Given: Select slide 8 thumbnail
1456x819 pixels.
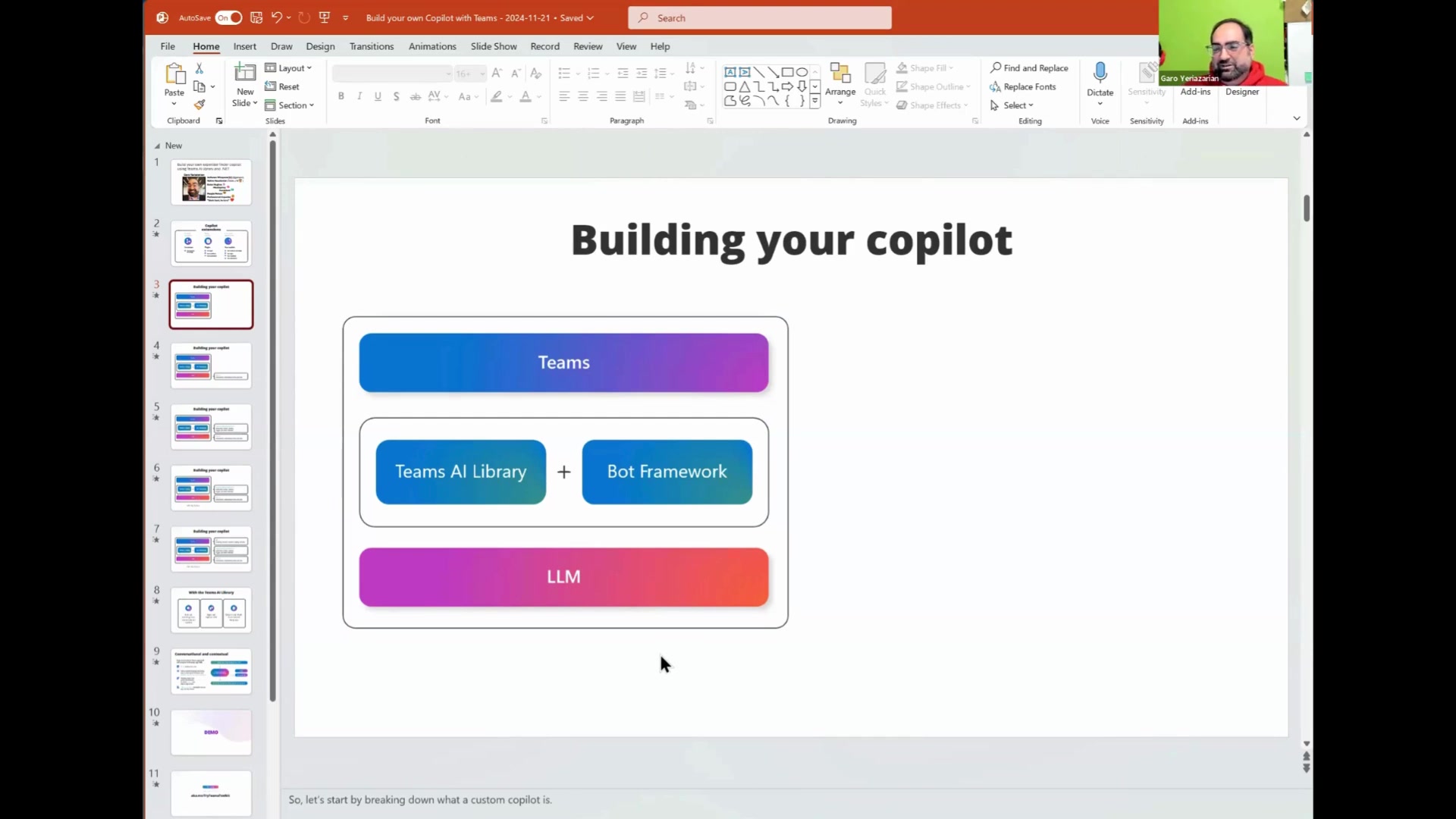Looking at the screenshot, I should [211, 610].
